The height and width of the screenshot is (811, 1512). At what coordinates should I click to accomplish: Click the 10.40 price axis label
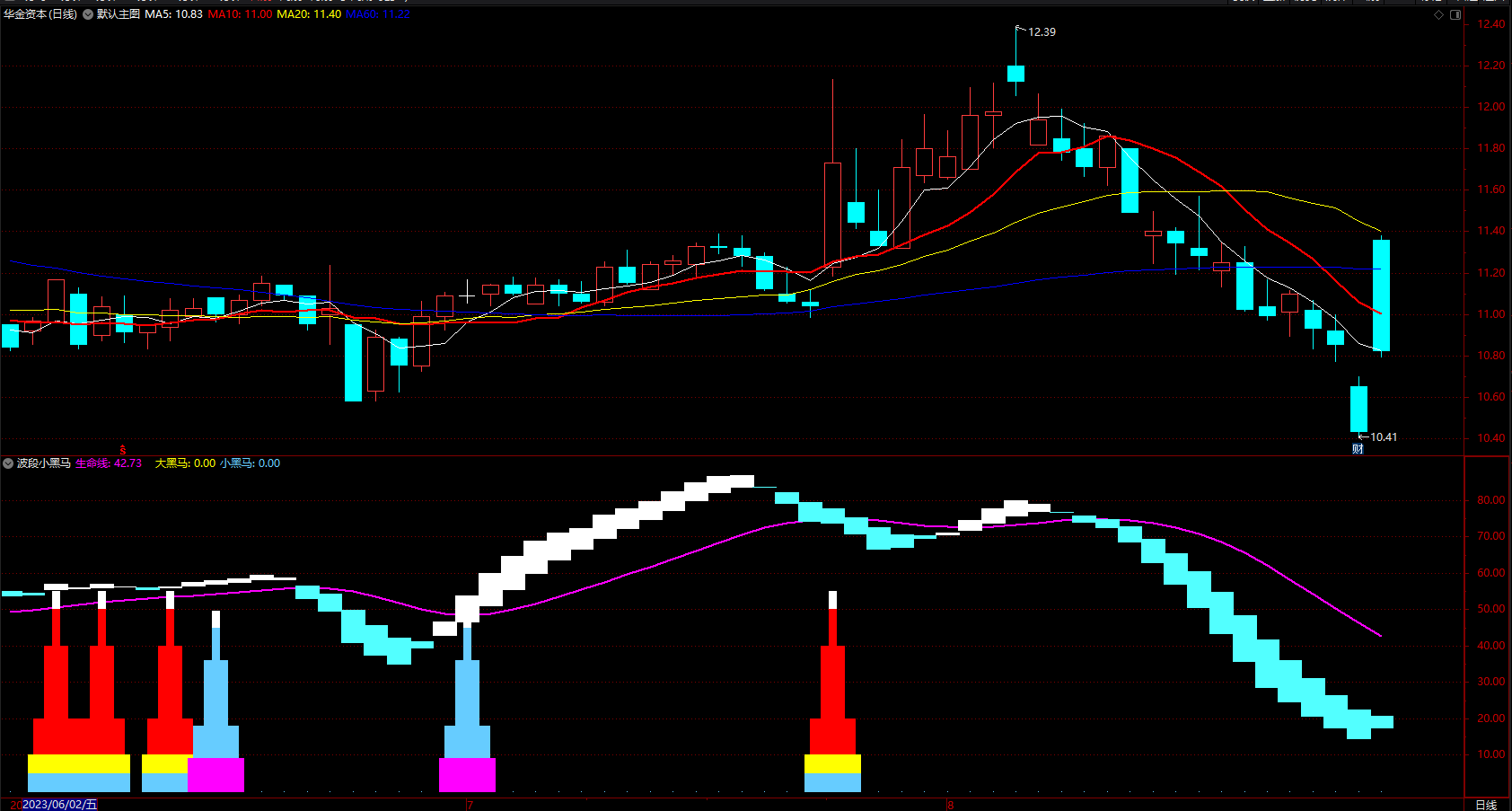pos(1490,438)
